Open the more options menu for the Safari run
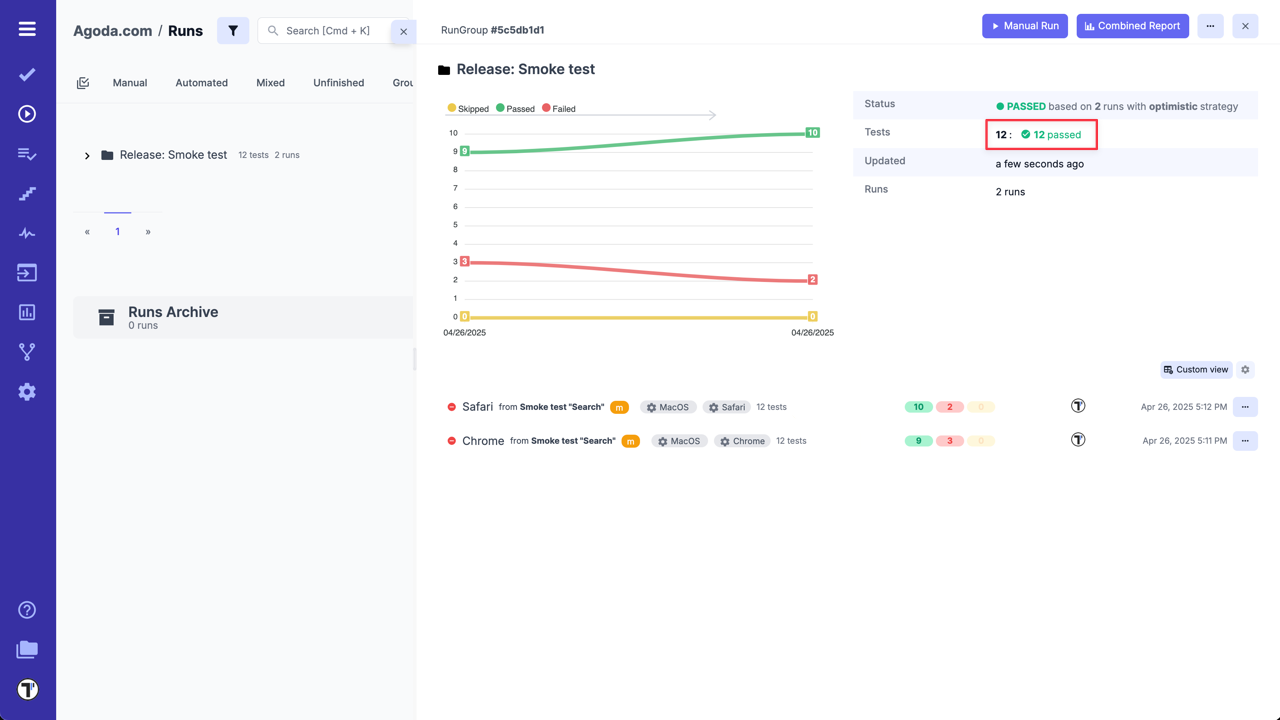The height and width of the screenshot is (720, 1280). tap(1245, 407)
